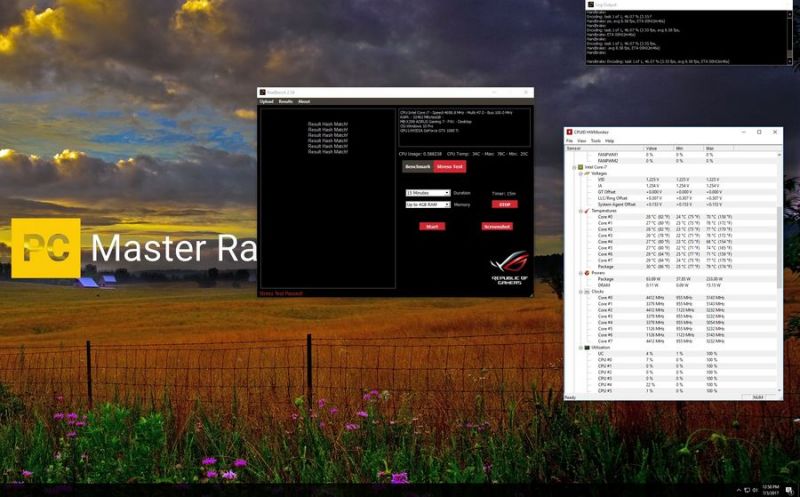Click the Utilization category icon

(587, 347)
